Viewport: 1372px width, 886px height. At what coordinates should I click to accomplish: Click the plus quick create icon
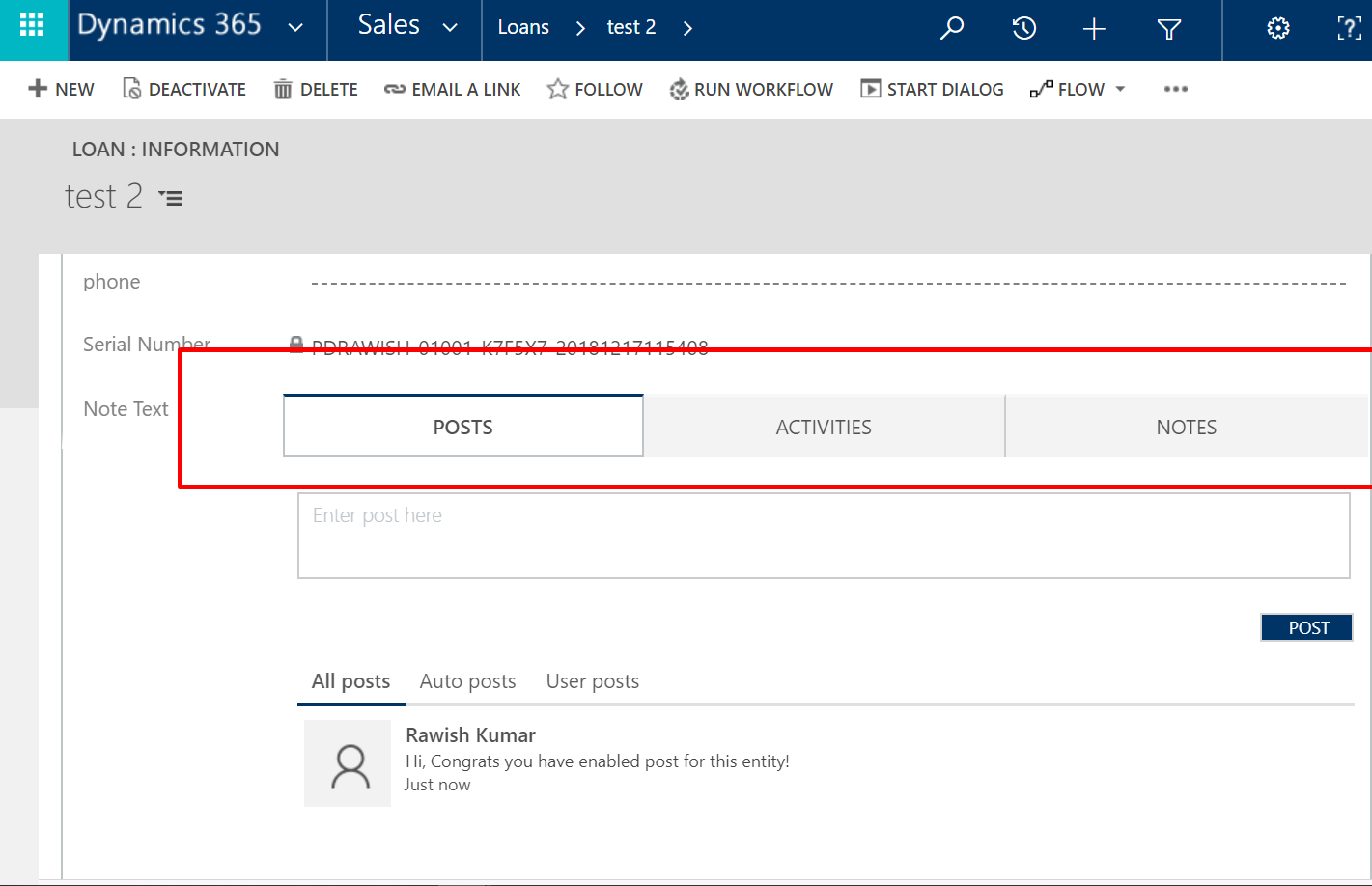[1094, 30]
